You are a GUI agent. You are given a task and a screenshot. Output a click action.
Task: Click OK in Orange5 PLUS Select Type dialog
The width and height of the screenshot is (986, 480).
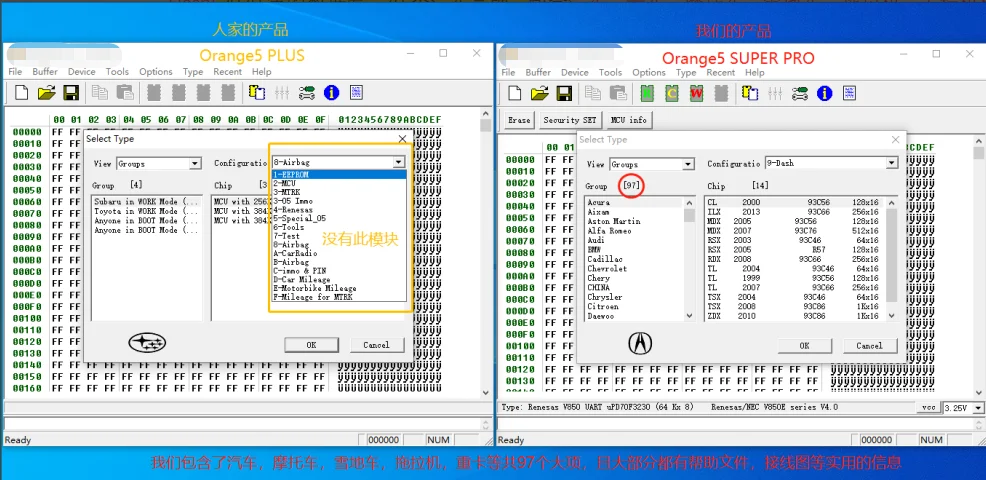(x=311, y=345)
